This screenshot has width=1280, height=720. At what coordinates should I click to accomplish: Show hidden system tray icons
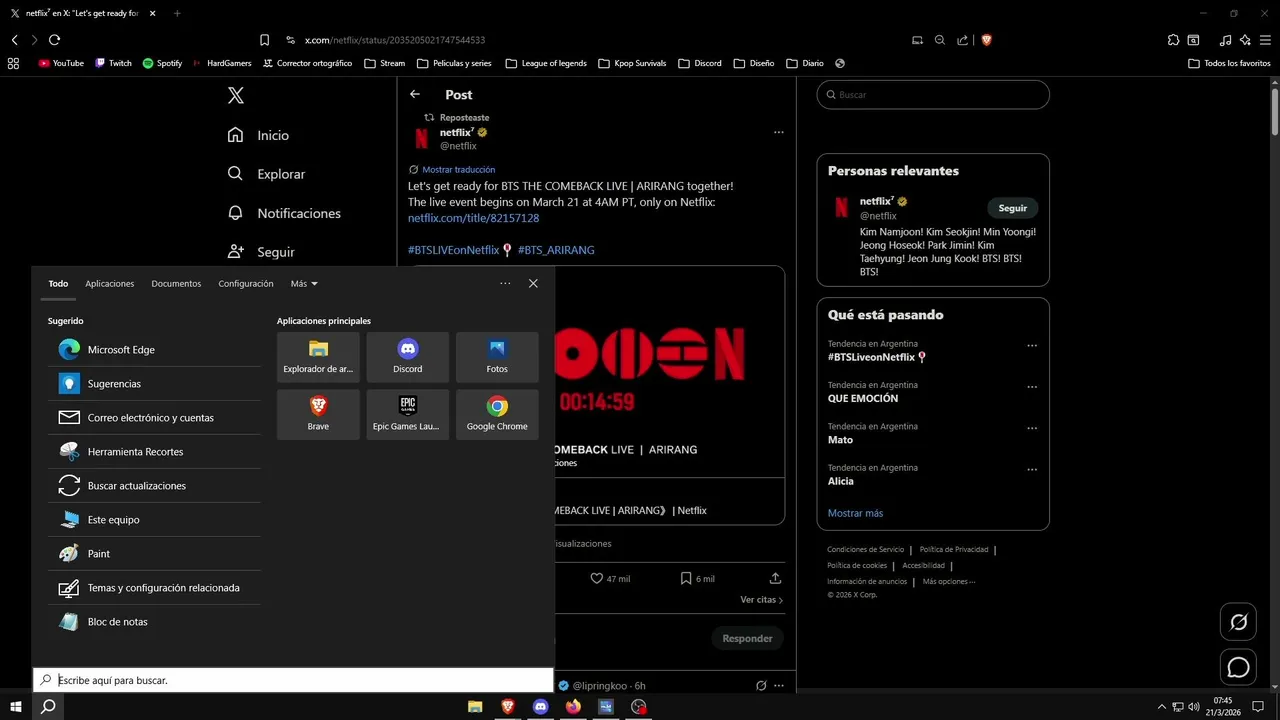1161,707
